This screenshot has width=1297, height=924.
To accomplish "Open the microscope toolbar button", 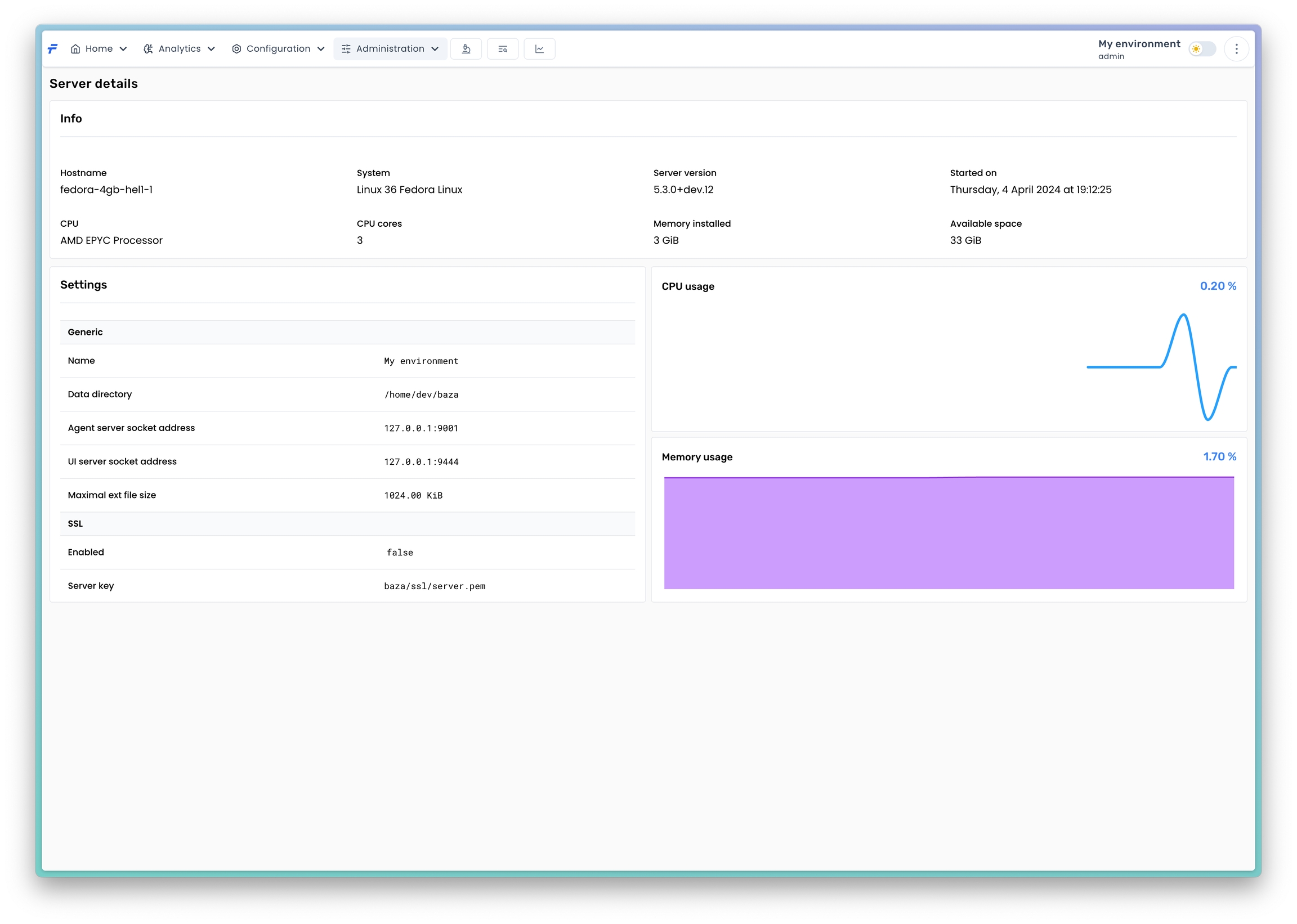I will point(466,49).
